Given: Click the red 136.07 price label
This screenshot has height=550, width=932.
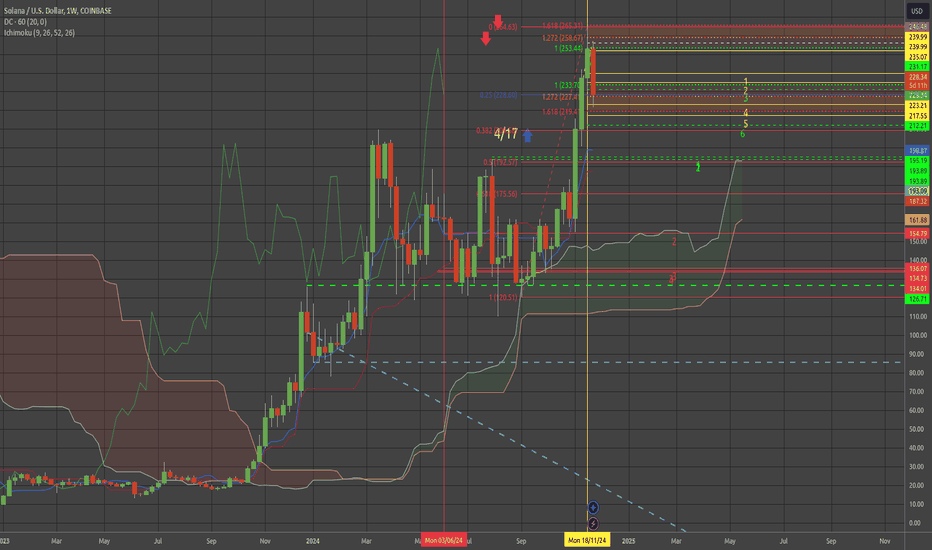Looking at the screenshot, I should coord(917,269).
